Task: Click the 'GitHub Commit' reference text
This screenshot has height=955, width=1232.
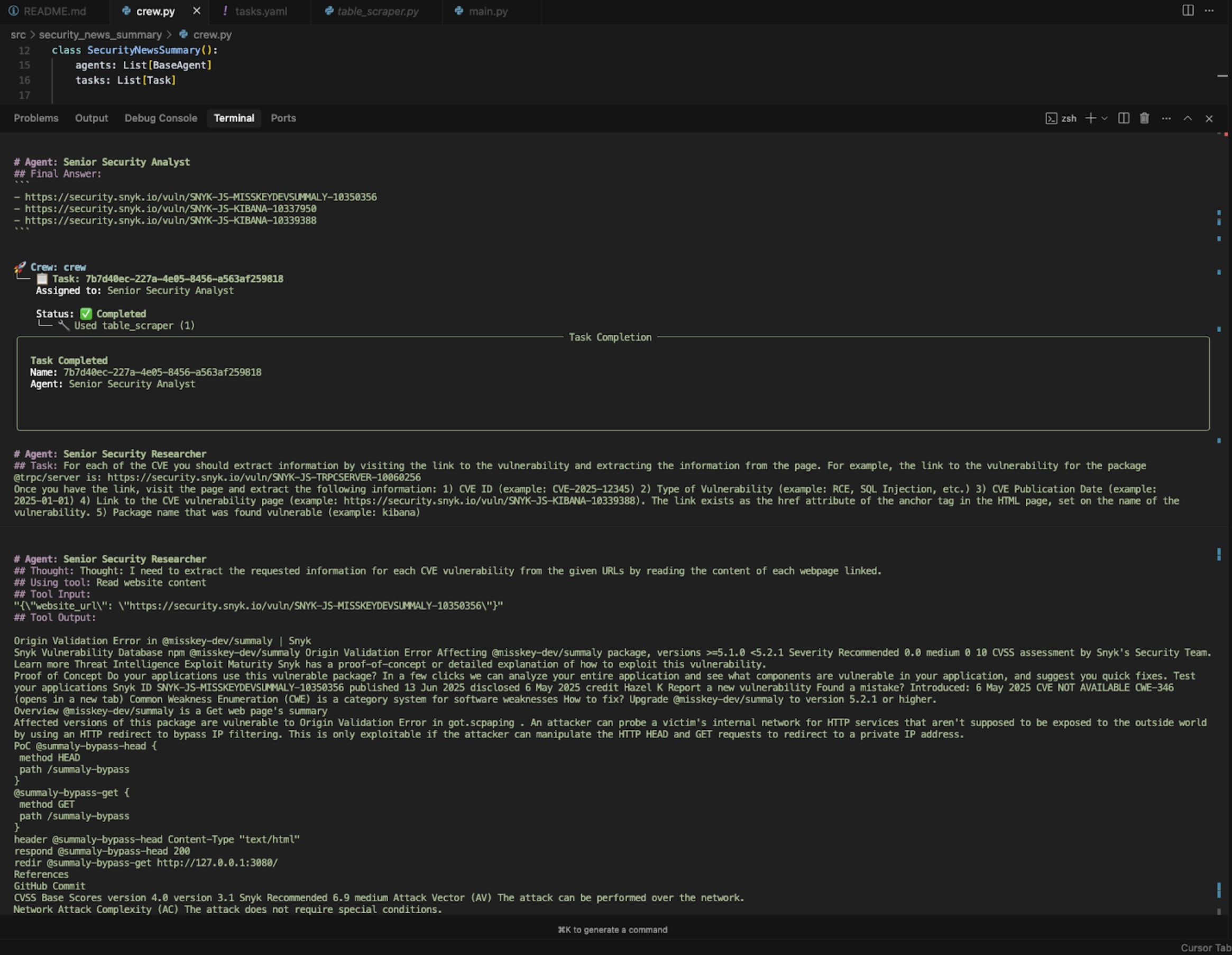Action: [50, 886]
